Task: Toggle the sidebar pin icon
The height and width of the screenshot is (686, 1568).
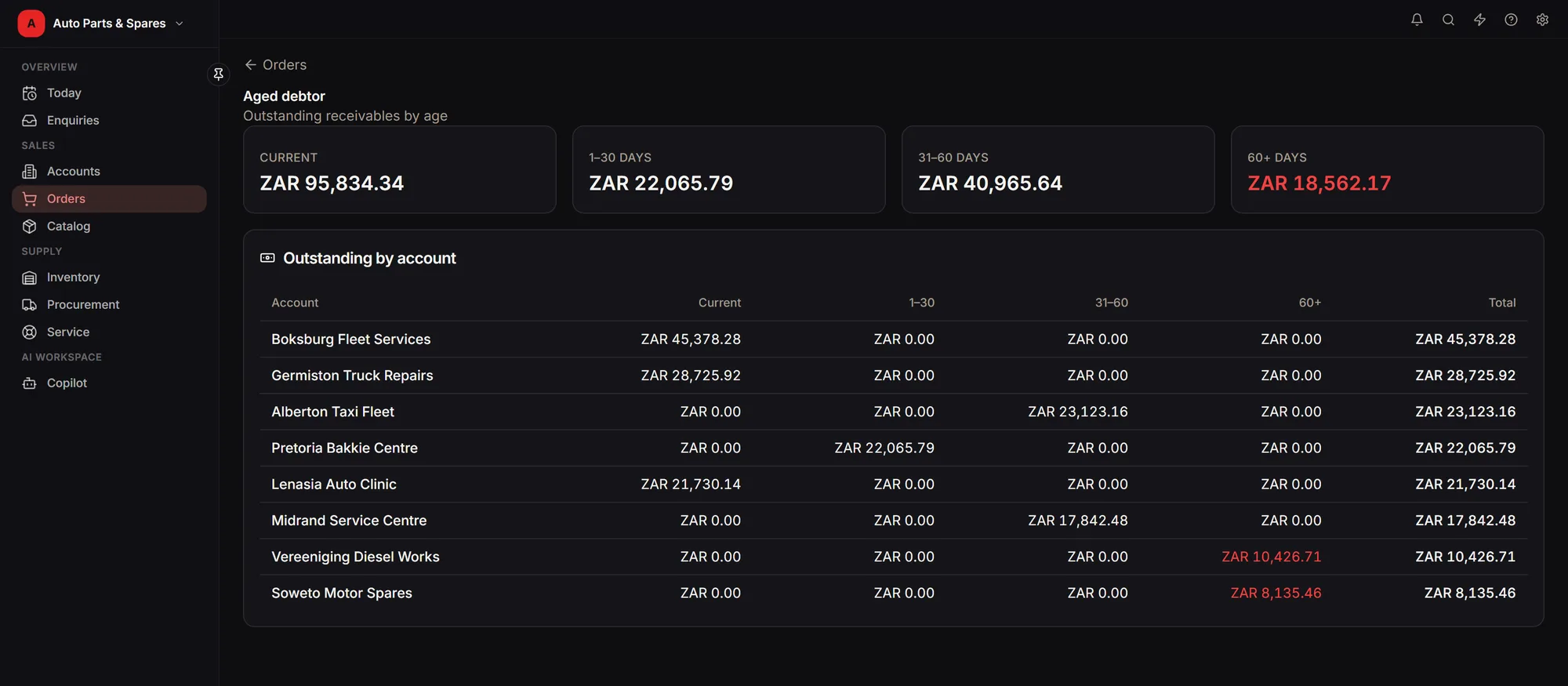Action: coord(219,74)
